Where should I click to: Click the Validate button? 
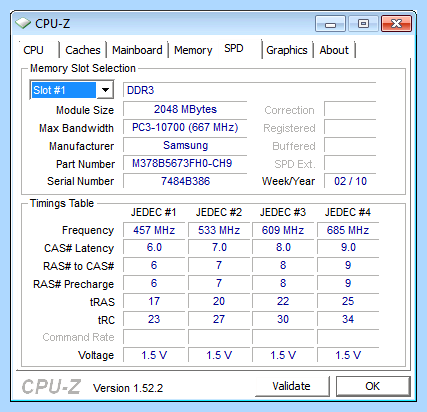[292, 386]
